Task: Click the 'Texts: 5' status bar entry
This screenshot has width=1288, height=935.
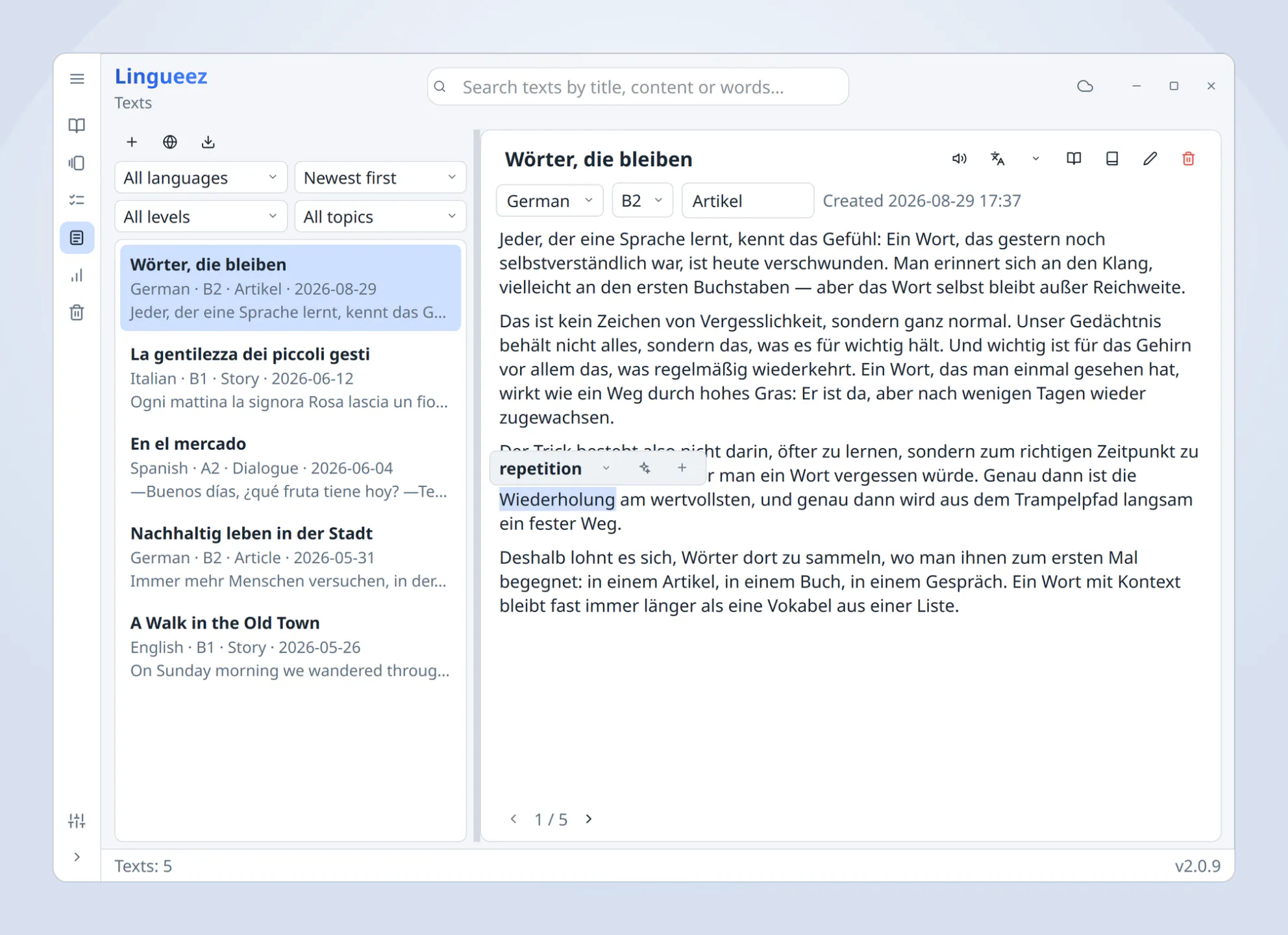Action: [143, 866]
